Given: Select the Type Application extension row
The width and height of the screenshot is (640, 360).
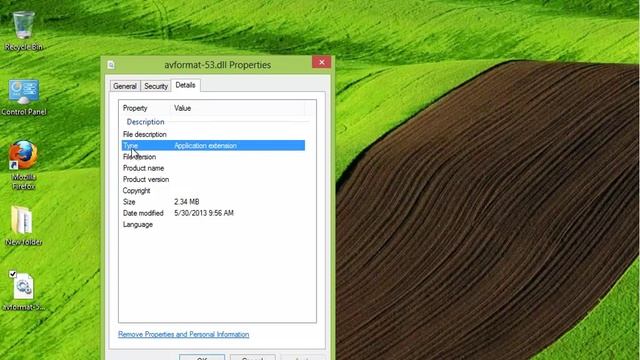Looking at the screenshot, I should [213, 146].
